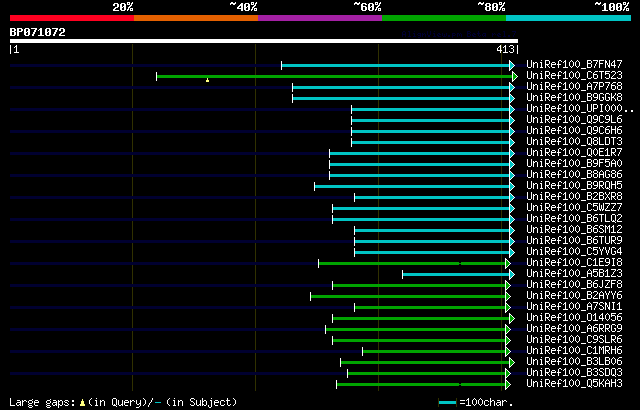Select the UniRef100_B9F5A0 label
Viewport: 640px width, 410px height.
click(574, 163)
